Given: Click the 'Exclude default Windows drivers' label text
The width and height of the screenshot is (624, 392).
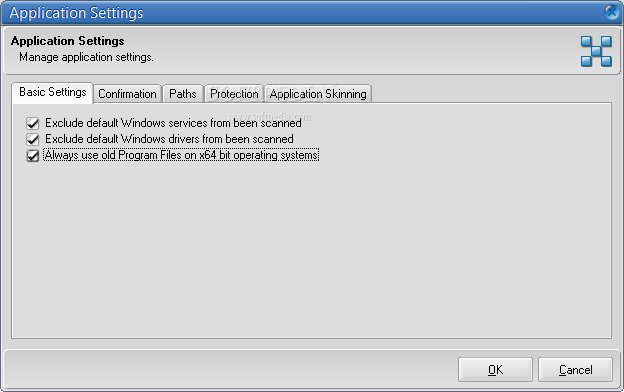Looking at the screenshot, I should [169, 139].
